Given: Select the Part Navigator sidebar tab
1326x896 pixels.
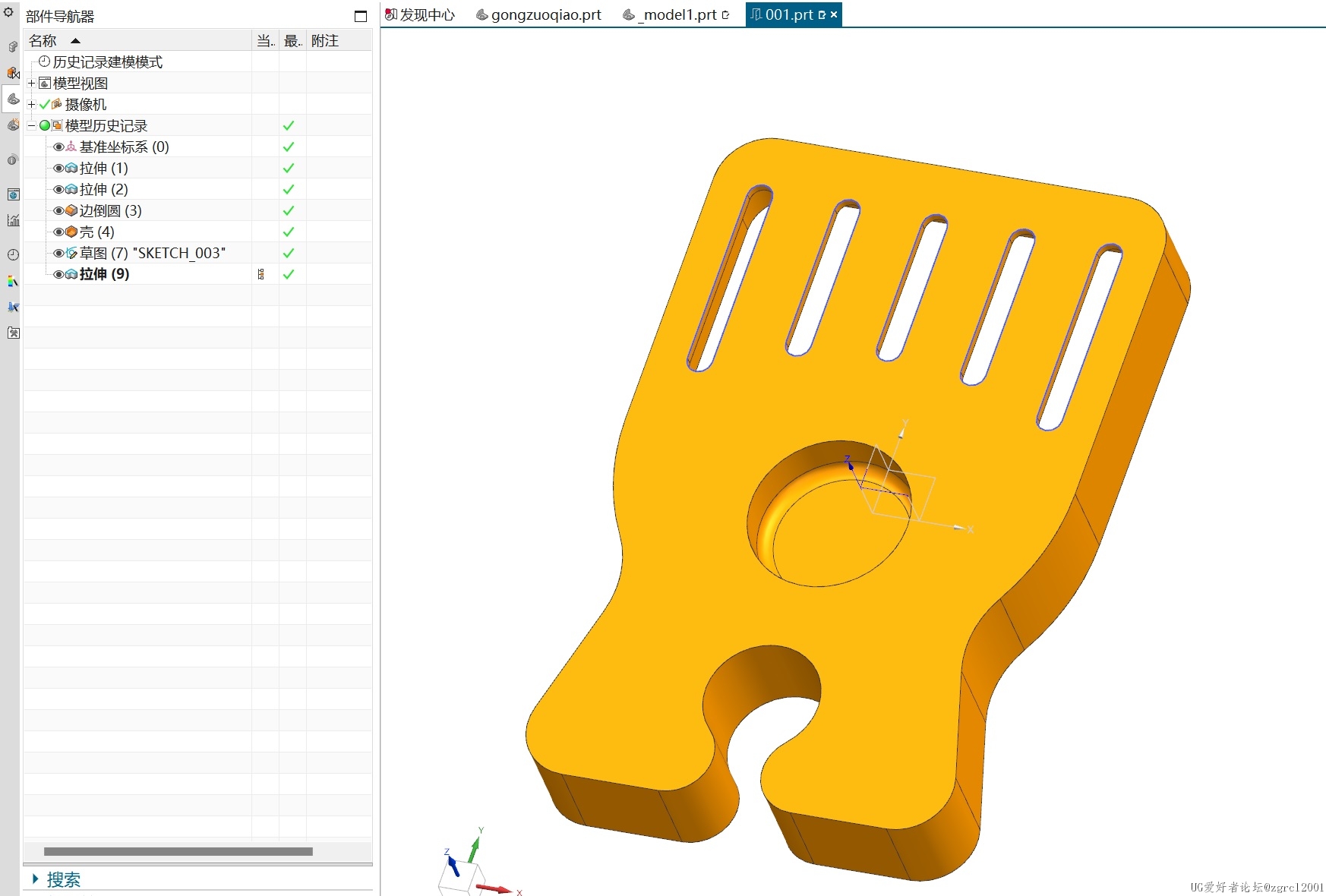Looking at the screenshot, I should click(12, 99).
